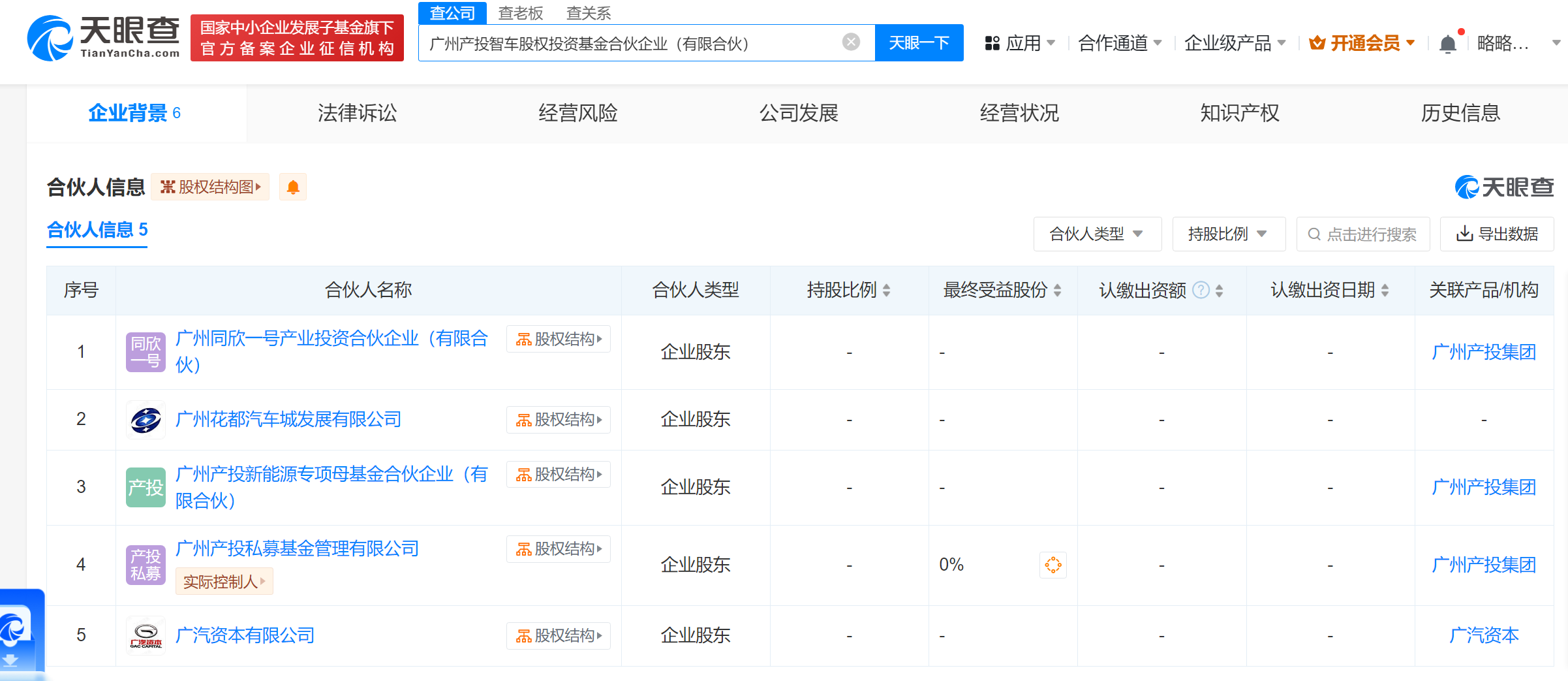Expand the 合作通道 menu
The width and height of the screenshot is (1568, 681).
(x=1120, y=43)
